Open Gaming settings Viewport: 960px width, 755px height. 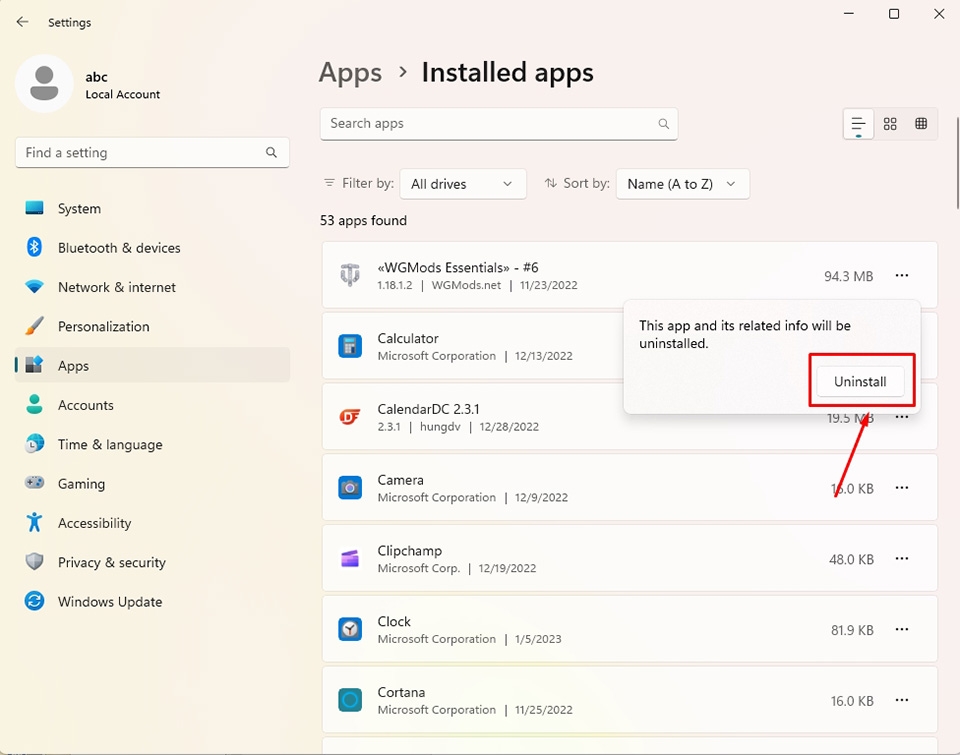click(152, 484)
